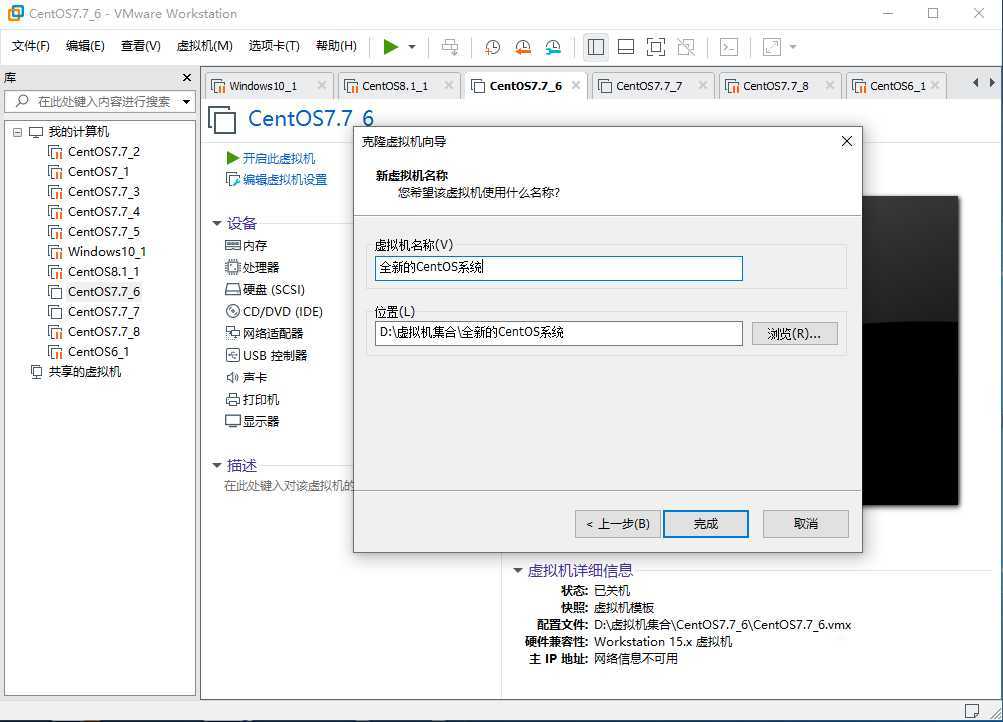Click the green power-on play toolbar icon

[391, 47]
